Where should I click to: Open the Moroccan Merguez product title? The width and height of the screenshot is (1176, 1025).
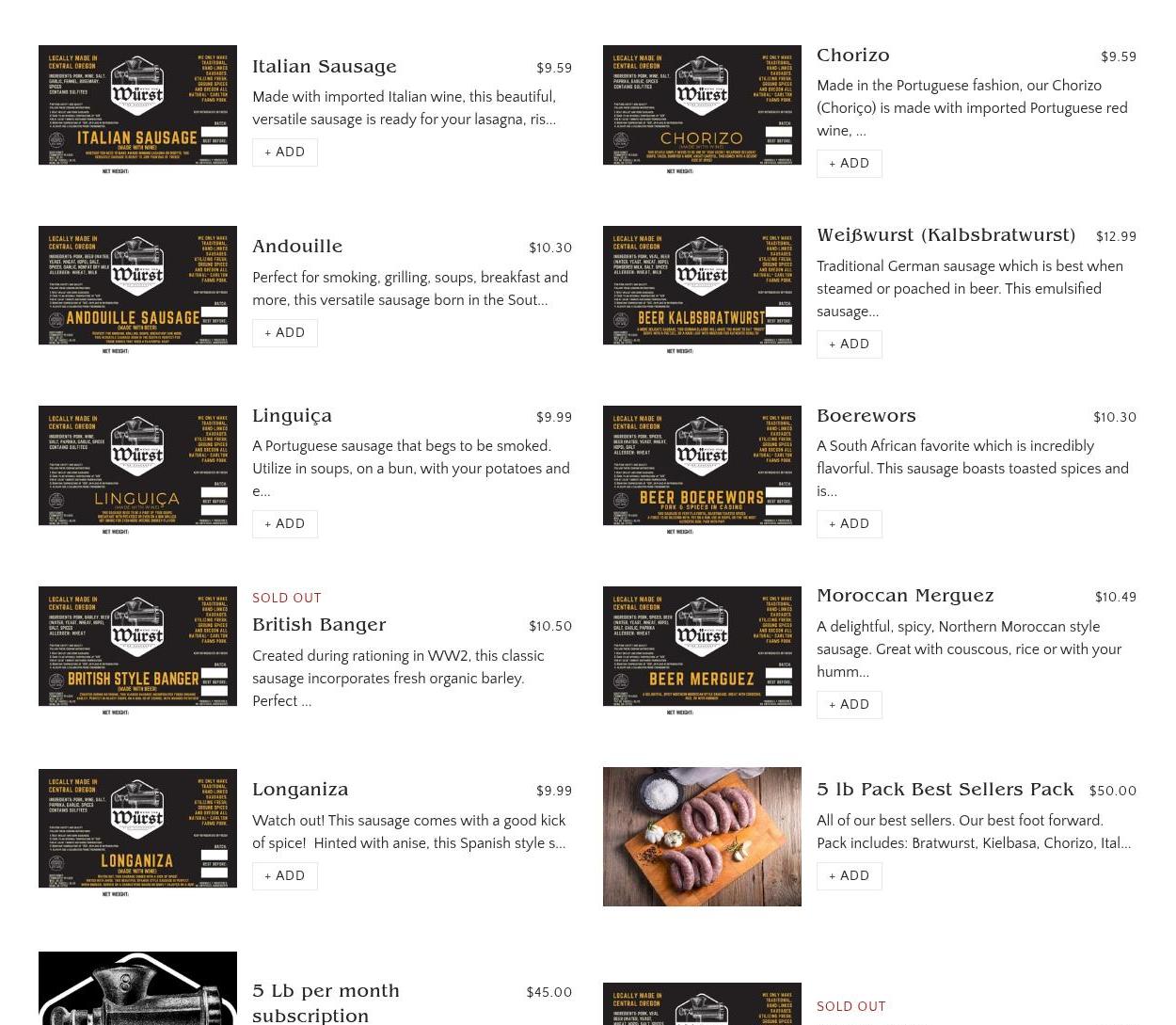905,596
